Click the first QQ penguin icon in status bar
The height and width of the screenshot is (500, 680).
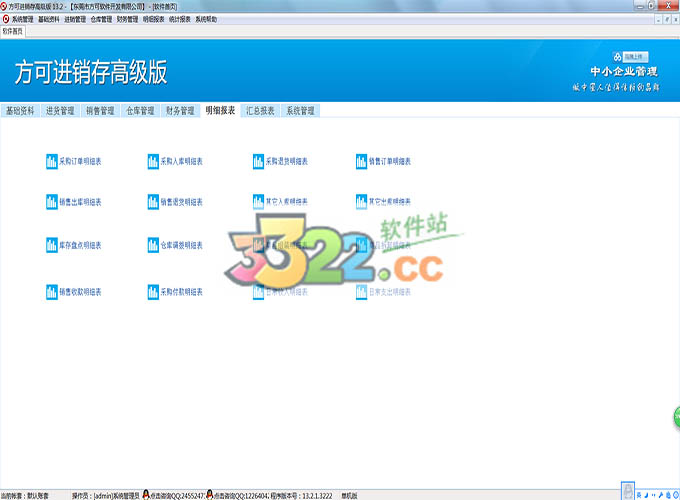coord(146,494)
